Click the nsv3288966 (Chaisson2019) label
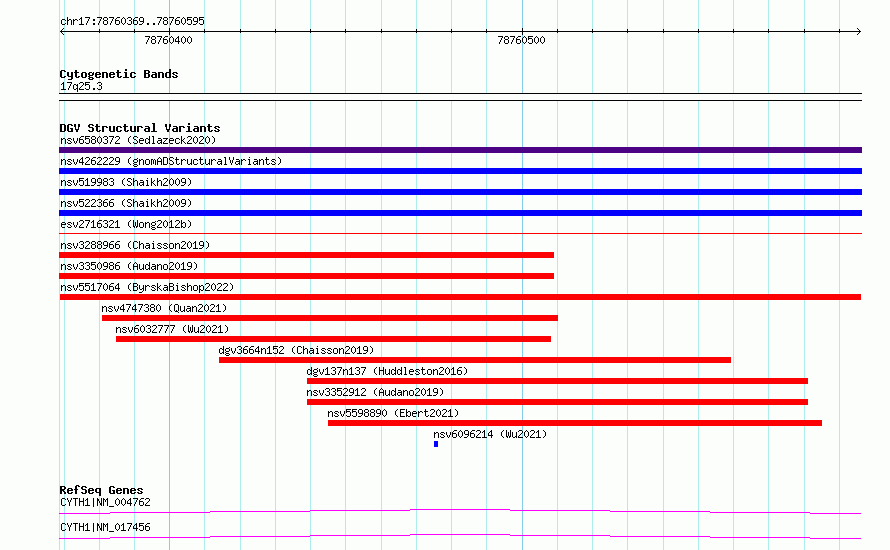890x550 pixels. tap(135, 245)
